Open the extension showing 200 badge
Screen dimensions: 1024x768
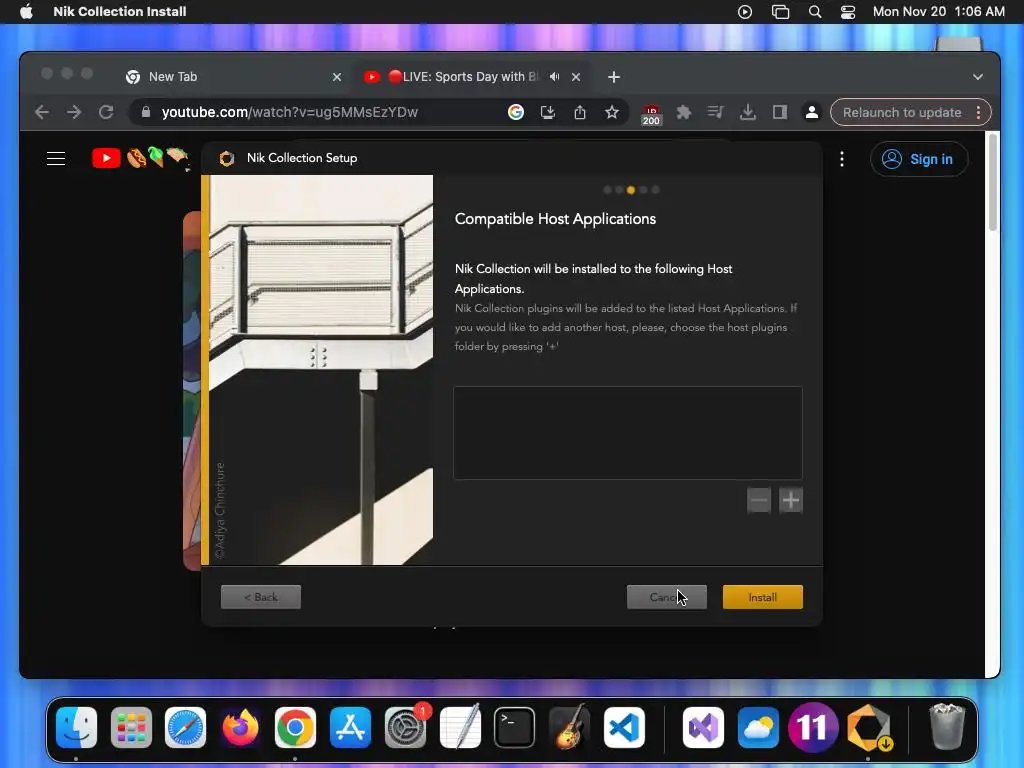[651, 114]
